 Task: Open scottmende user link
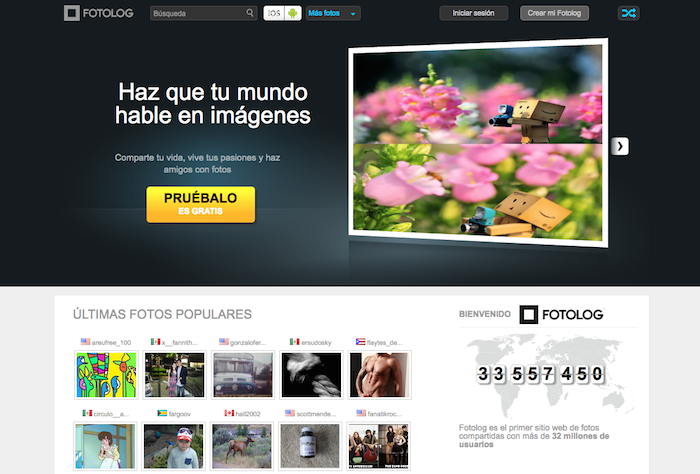316,414
